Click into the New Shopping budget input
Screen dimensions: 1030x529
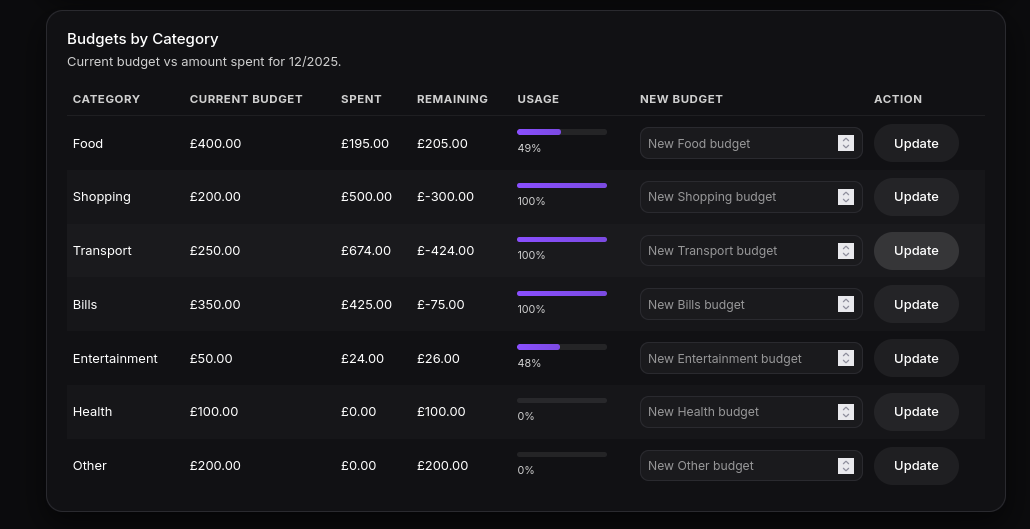coord(738,197)
